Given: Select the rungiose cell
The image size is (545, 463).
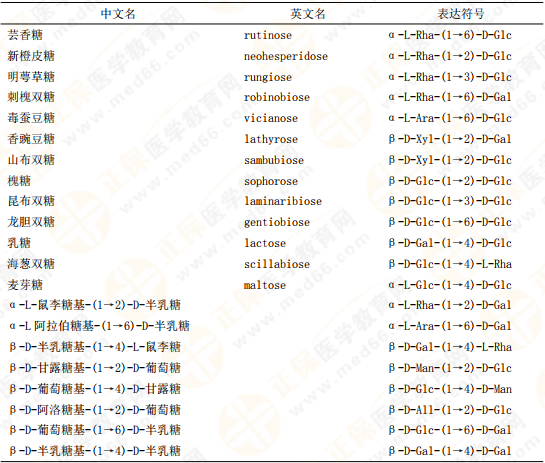Looking at the screenshot, I should (x=268, y=77).
